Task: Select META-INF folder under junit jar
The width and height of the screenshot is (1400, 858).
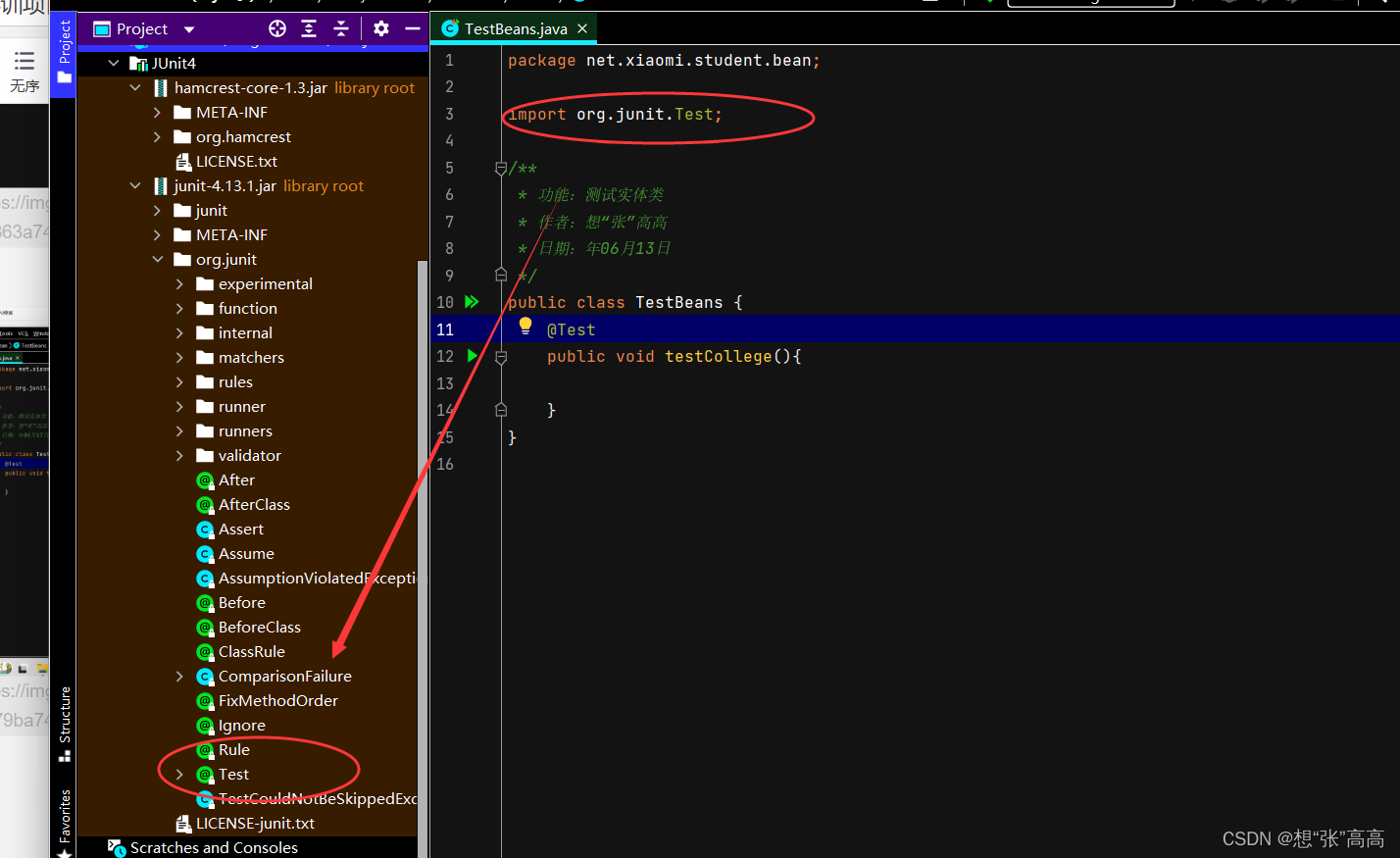Action: (221, 234)
